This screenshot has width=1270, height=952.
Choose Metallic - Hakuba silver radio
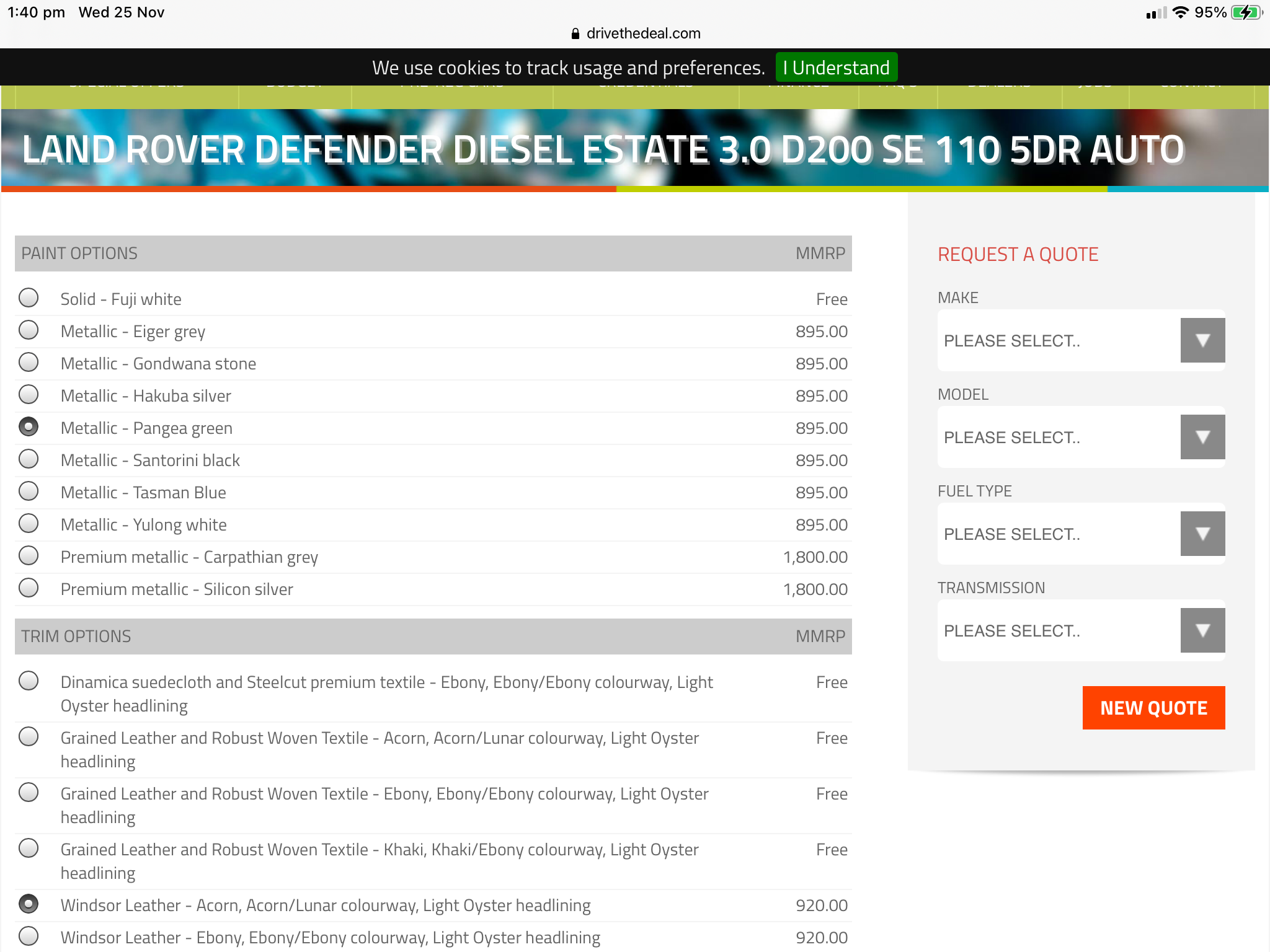[x=29, y=395]
